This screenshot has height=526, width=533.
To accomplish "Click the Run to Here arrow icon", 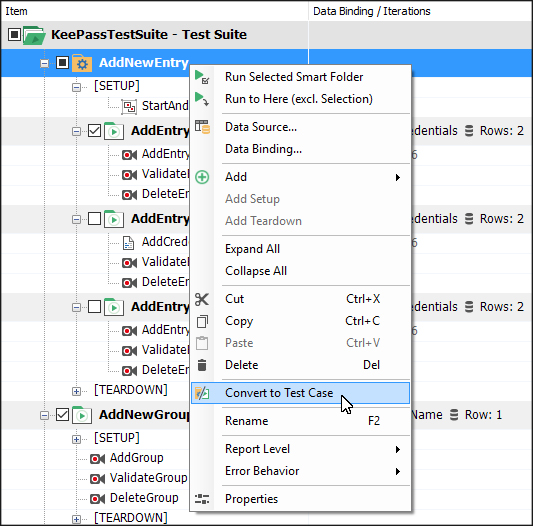I will coord(202,99).
